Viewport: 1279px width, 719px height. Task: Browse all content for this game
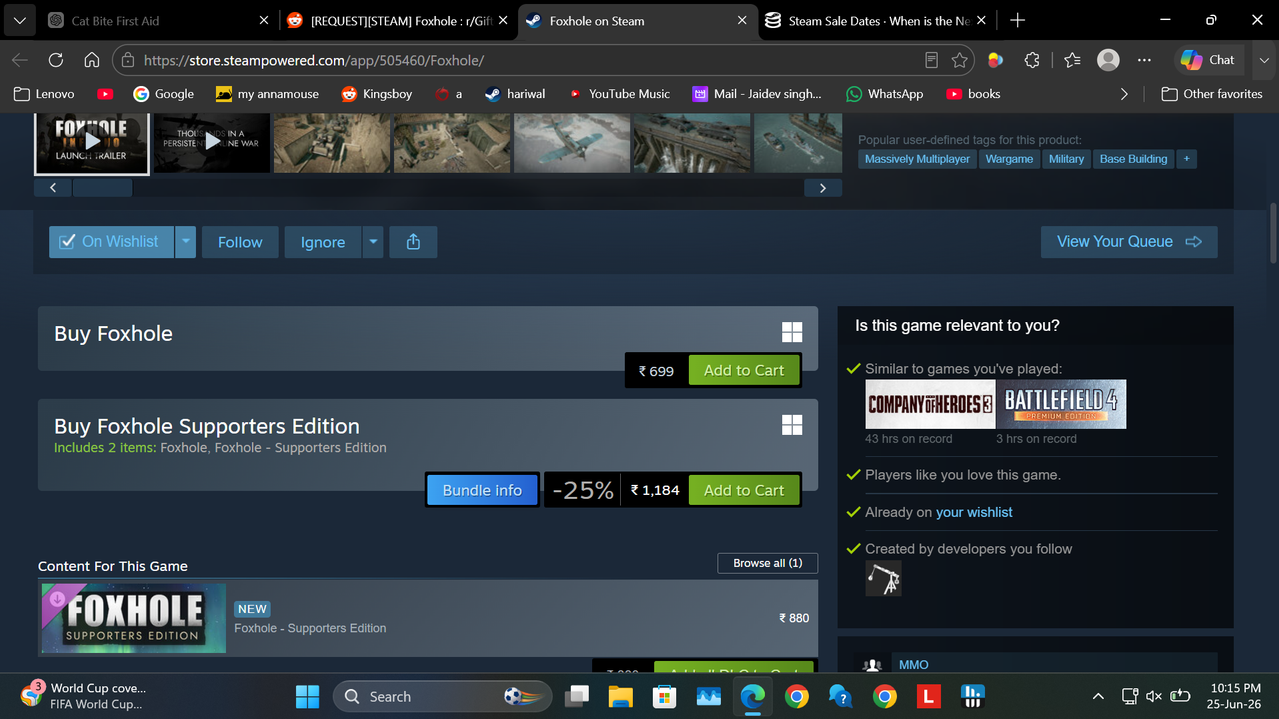coord(767,564)
